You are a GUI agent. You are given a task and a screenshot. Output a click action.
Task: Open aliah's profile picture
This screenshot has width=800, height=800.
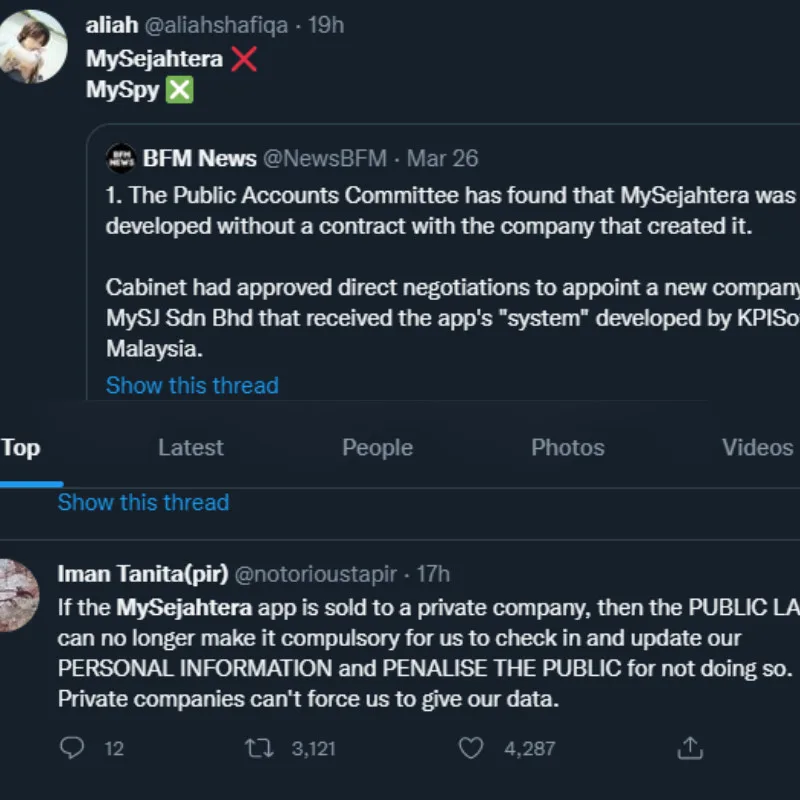32,46
